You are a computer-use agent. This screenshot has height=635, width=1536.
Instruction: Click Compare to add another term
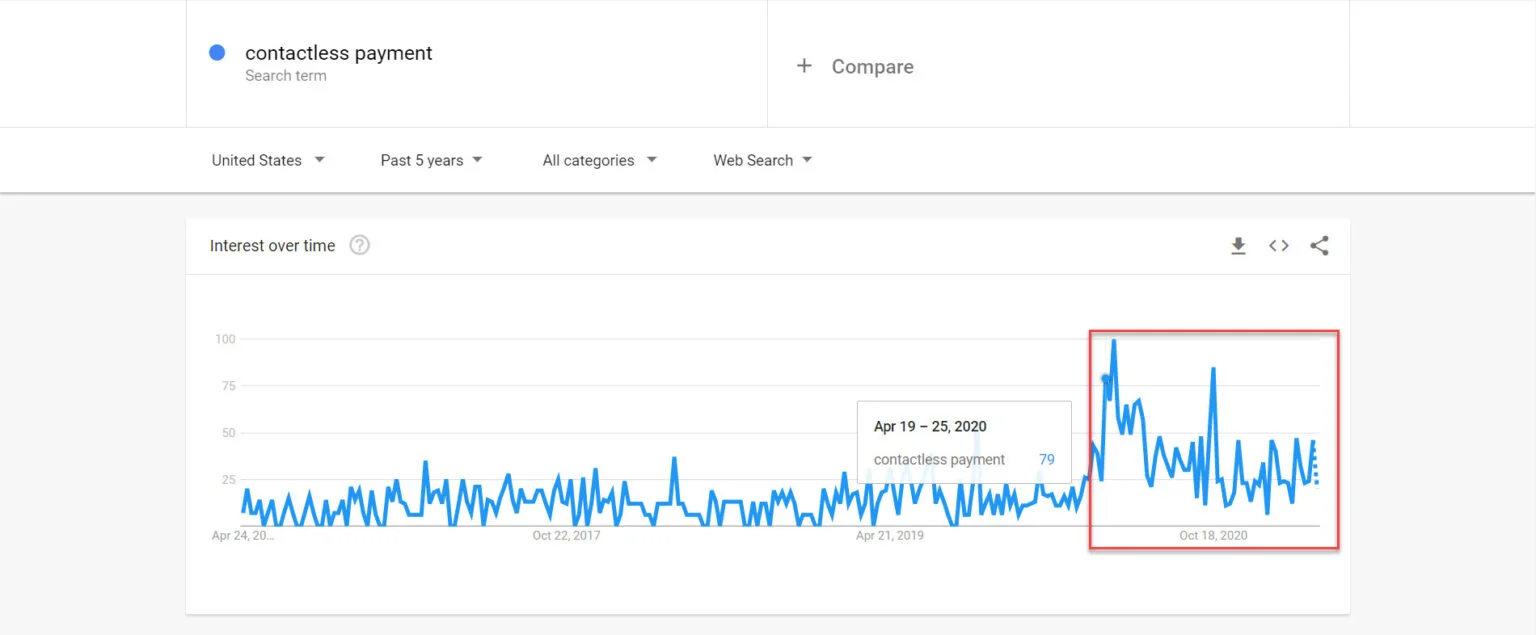(872, 66)
